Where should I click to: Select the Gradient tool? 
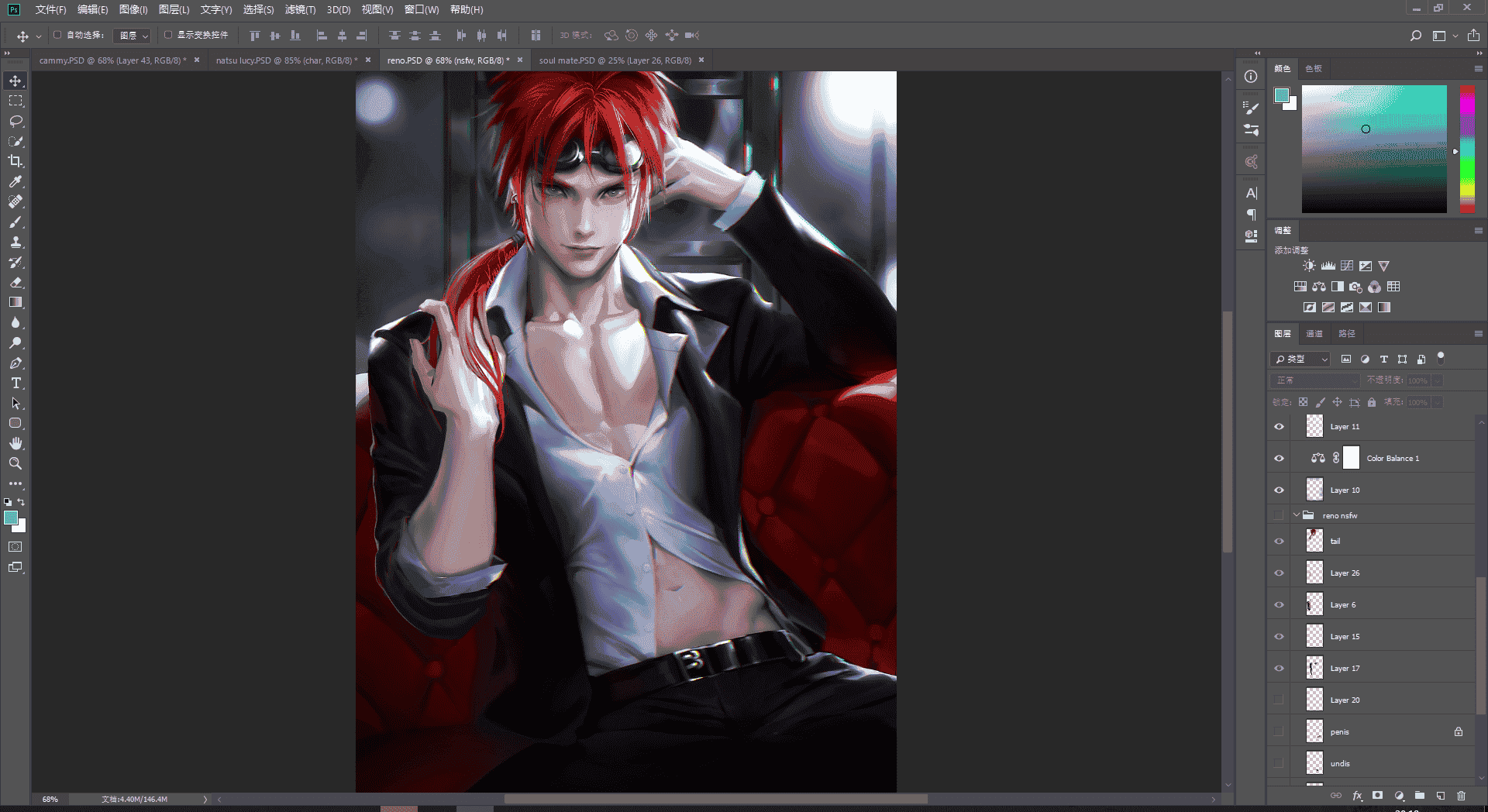(x=15, y=302)
